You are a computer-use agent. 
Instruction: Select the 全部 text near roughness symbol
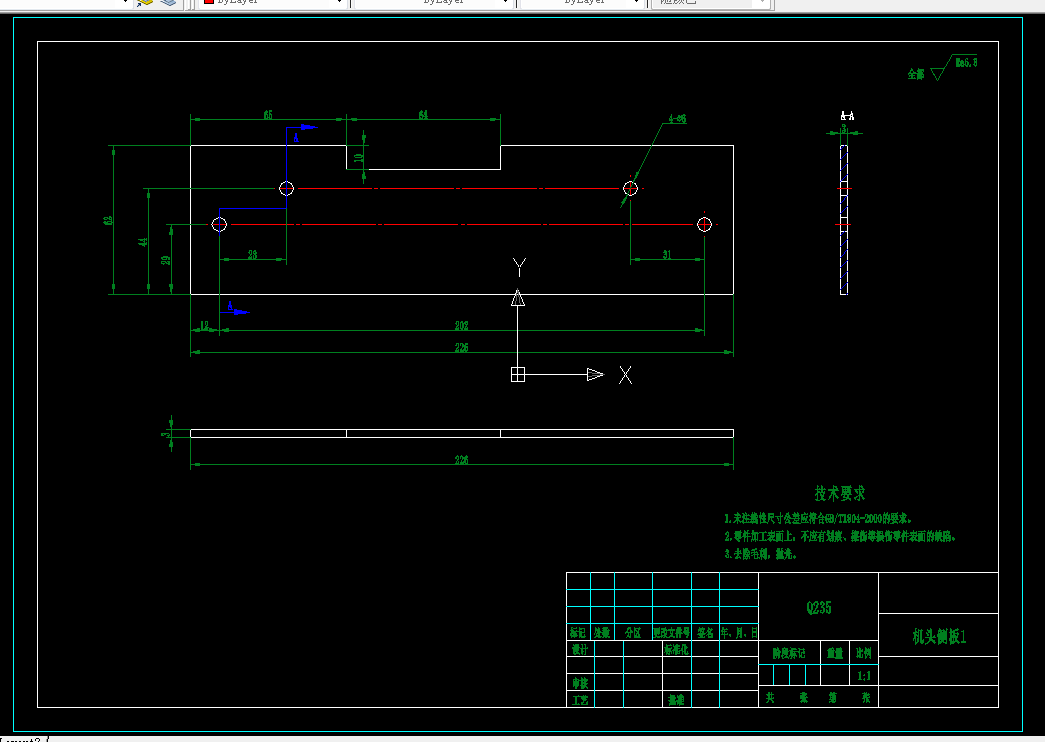tap(916, 74)
